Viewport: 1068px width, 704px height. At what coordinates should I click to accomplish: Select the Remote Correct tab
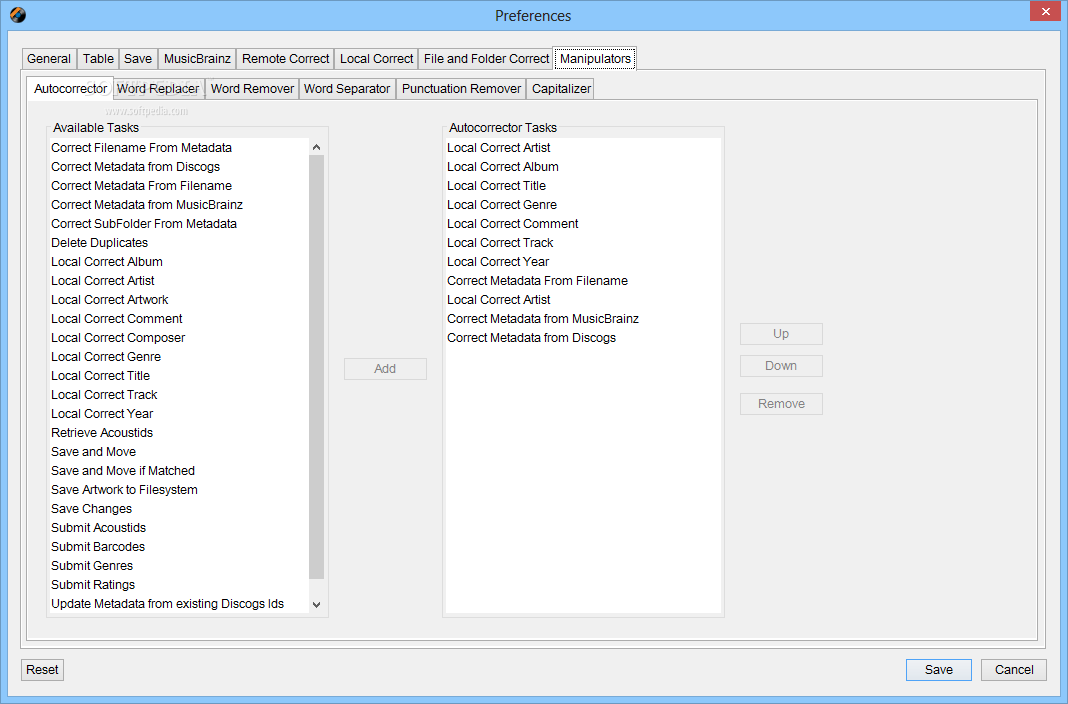(x=285, y=59)
